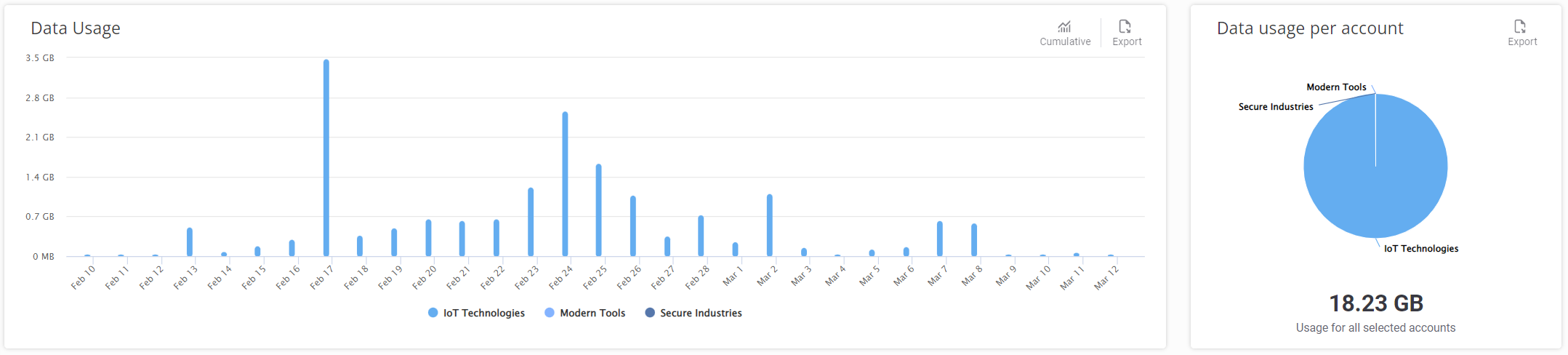Click the Modern Tools legend dot
The width and height of the screenshot is (1568, 355).
[x=550, y=313]
